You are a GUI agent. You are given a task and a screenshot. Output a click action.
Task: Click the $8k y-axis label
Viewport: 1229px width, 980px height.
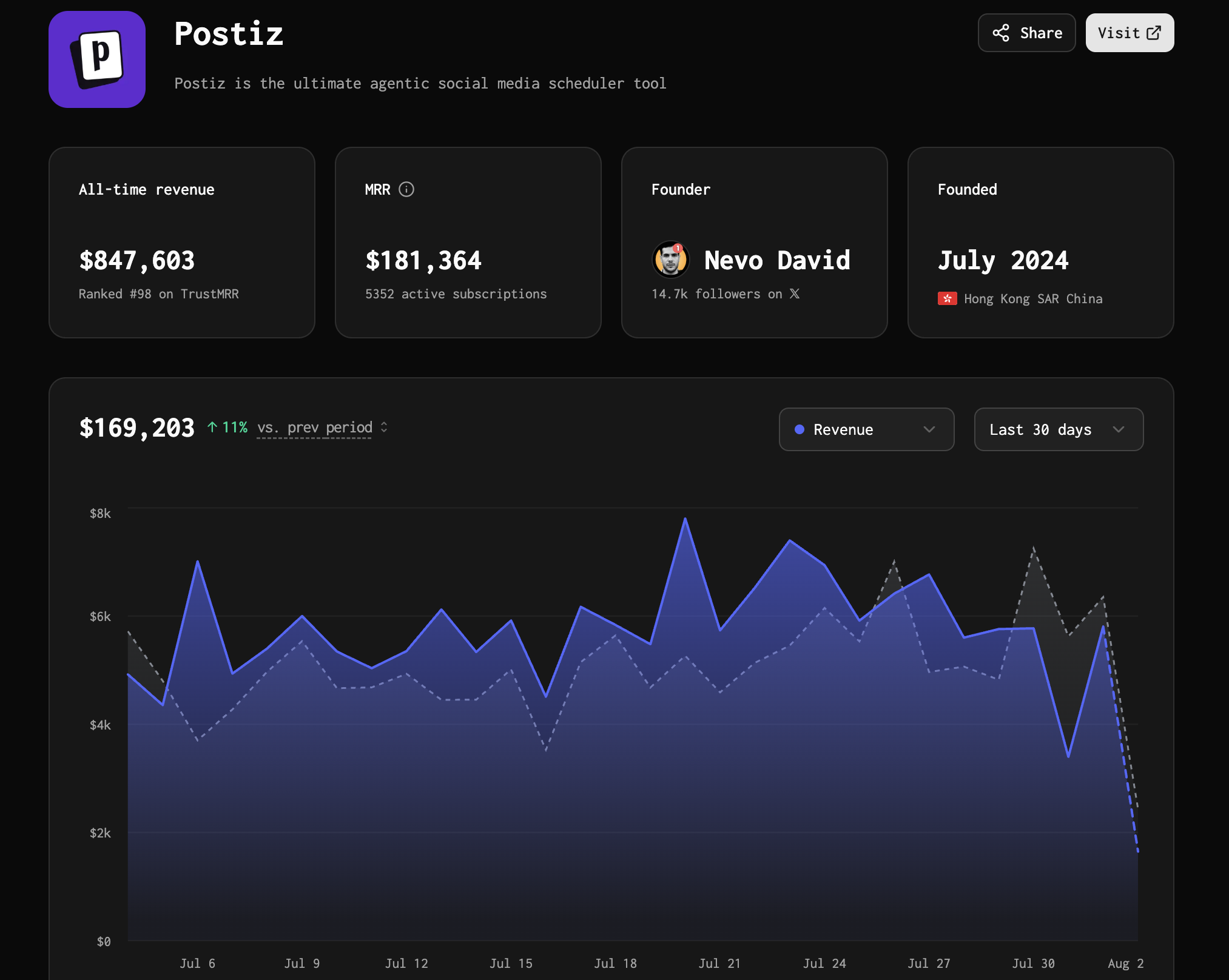click(x=100, y=514)
